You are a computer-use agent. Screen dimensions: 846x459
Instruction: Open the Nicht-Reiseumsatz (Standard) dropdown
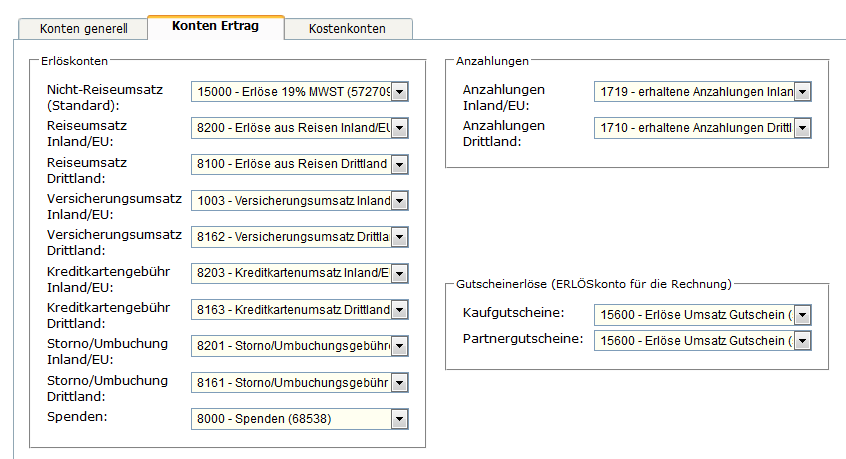click(399, 93)
